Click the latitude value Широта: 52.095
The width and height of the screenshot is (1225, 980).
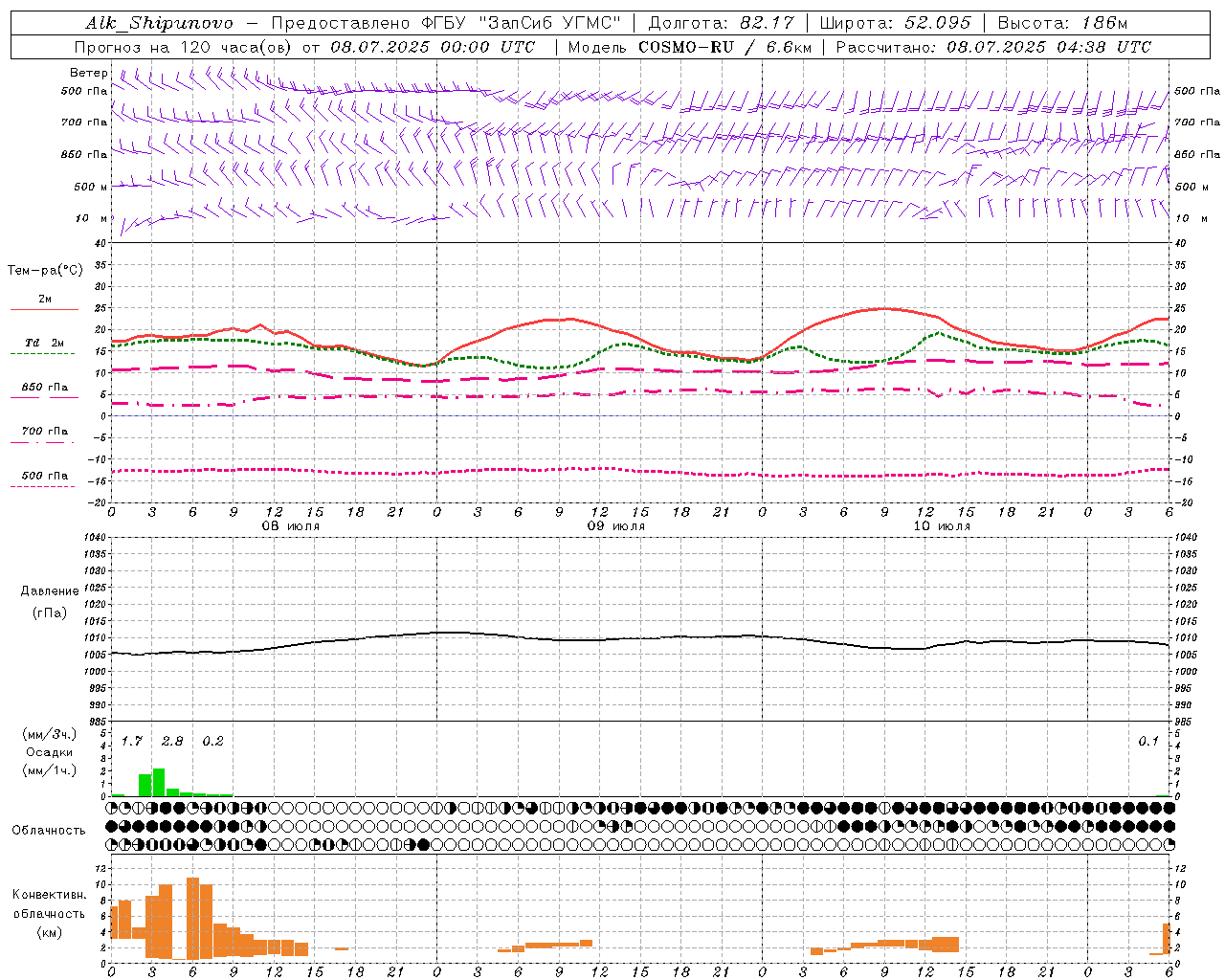coord(896,23)
